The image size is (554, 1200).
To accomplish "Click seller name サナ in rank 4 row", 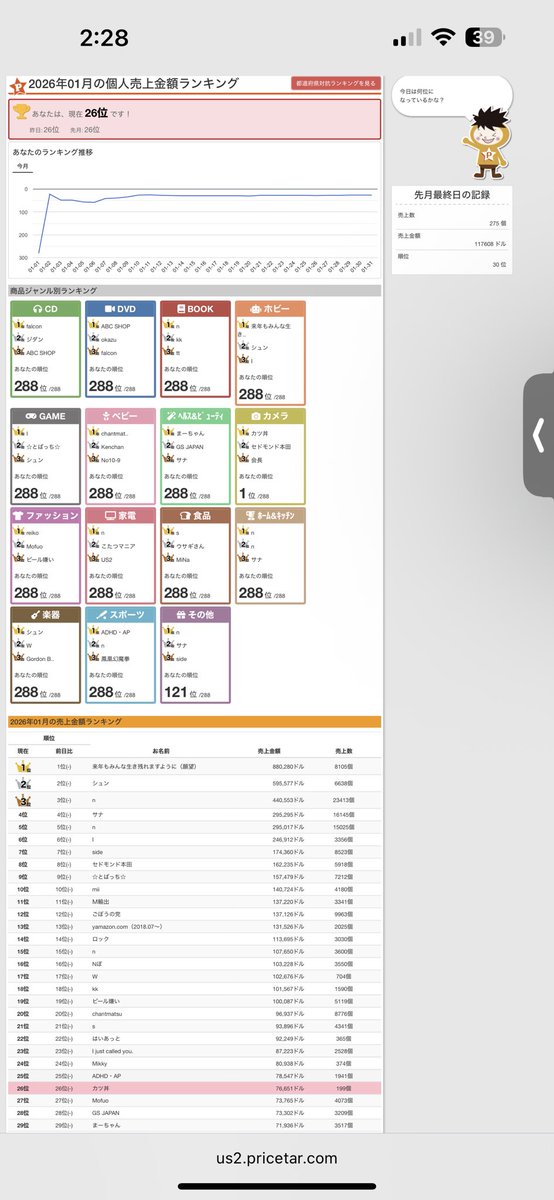I will 98,816.
